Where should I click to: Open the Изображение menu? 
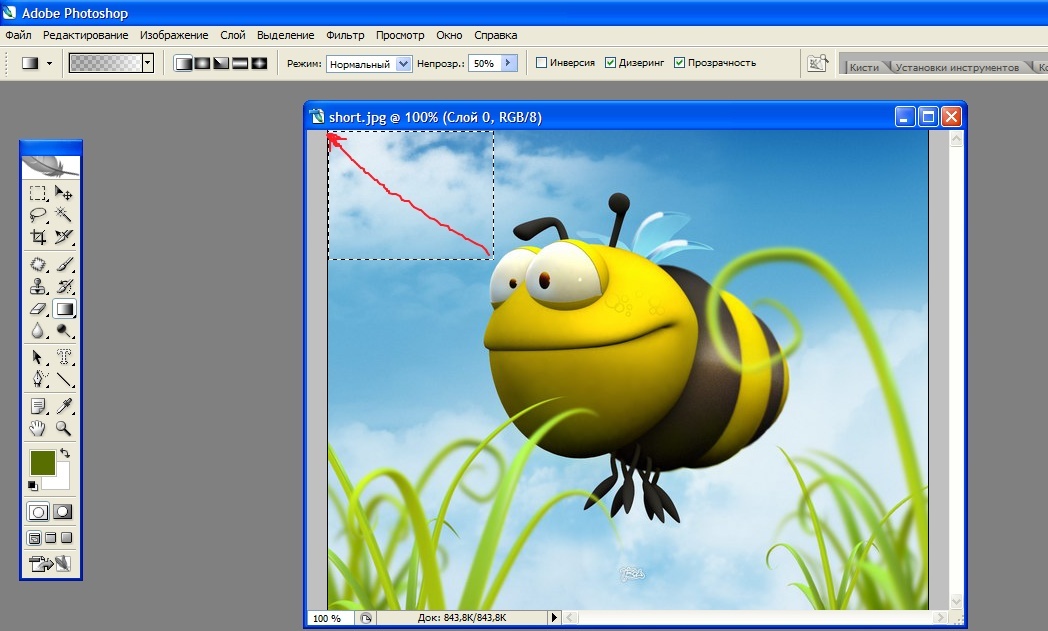(174, 35)
